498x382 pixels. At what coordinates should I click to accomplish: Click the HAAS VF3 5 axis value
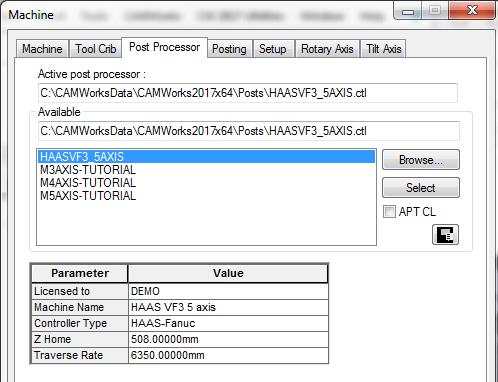[228, 307]
